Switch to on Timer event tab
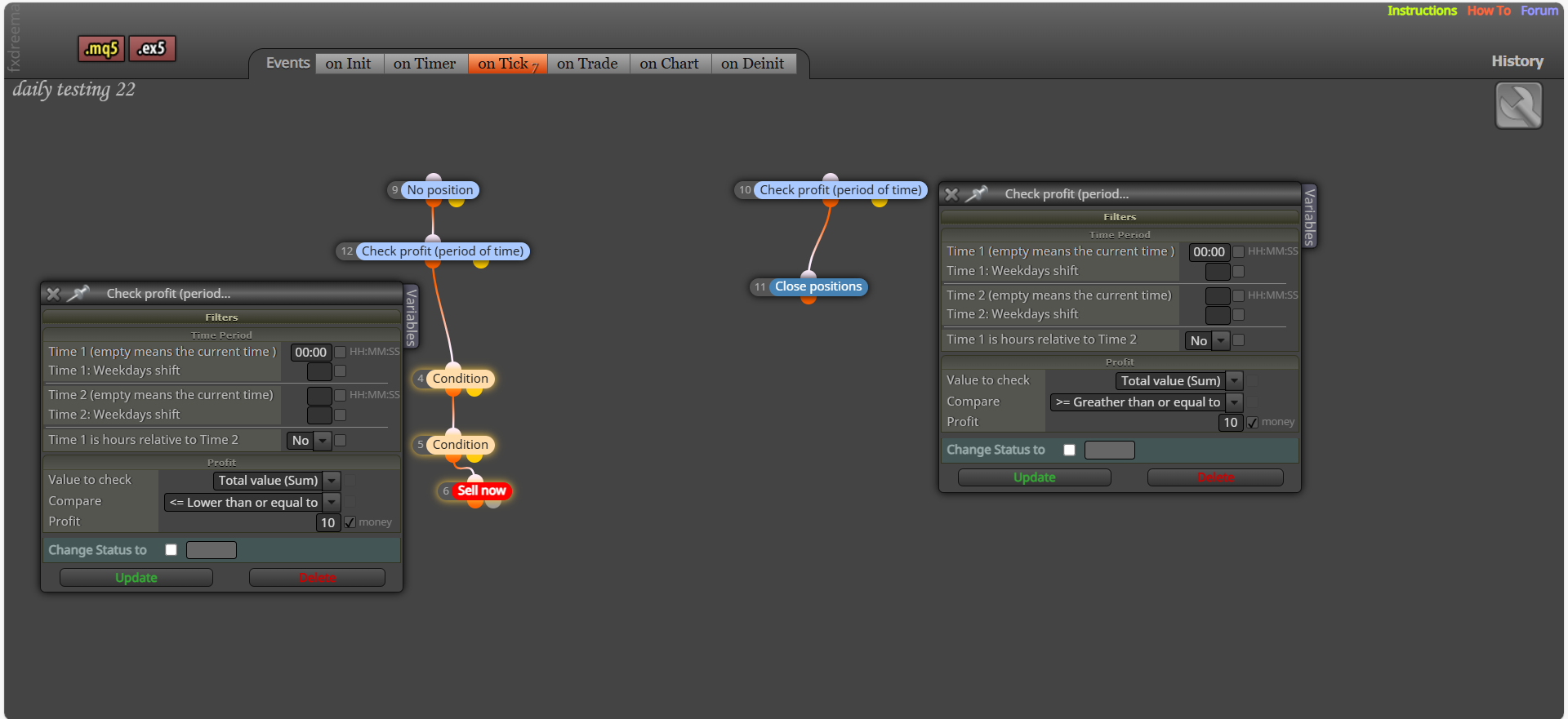This screenshot has height=719, width=1568. (425, 64)
